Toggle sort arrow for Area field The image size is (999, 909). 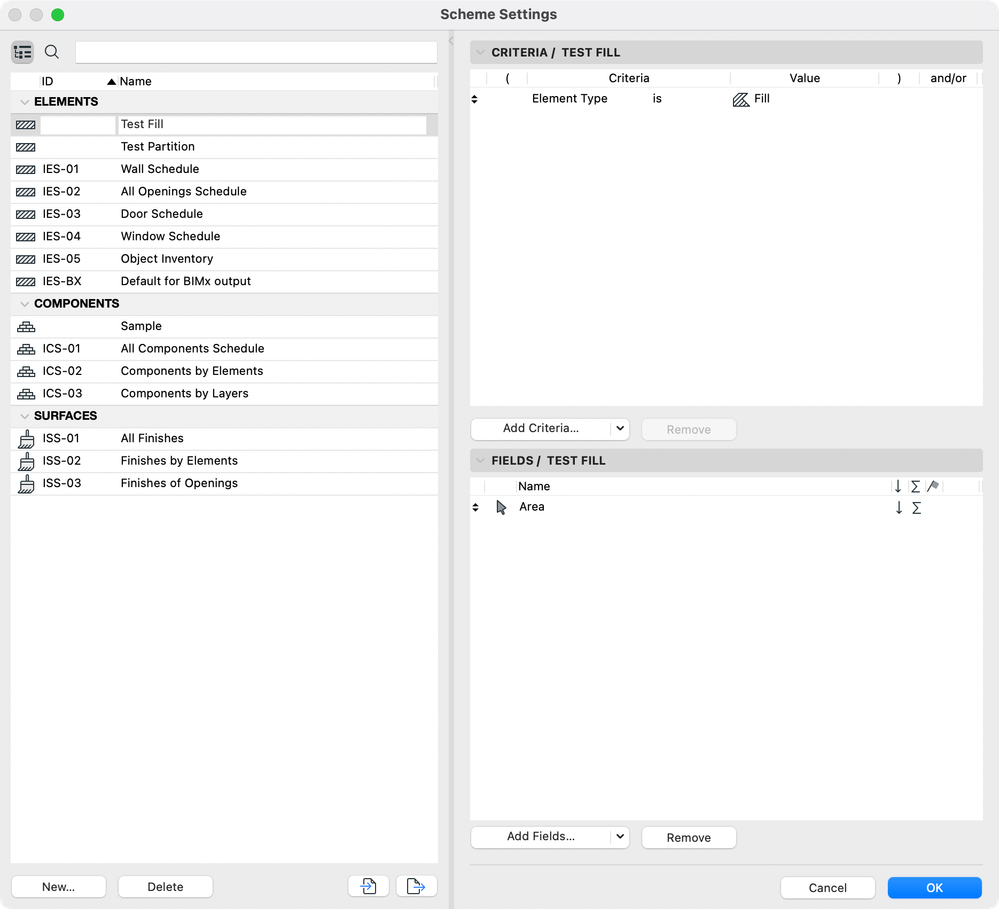click(x=898, y=508)
